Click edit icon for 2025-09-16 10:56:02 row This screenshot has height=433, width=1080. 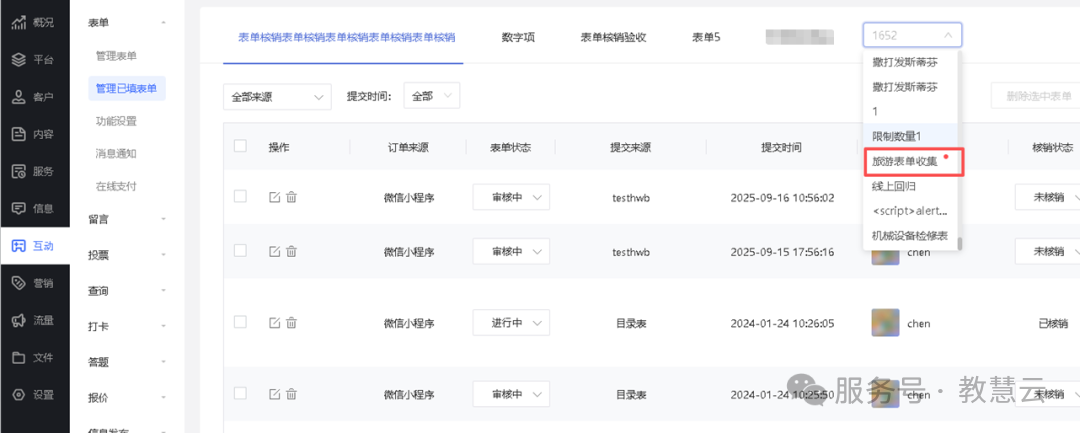click(274, 198)
